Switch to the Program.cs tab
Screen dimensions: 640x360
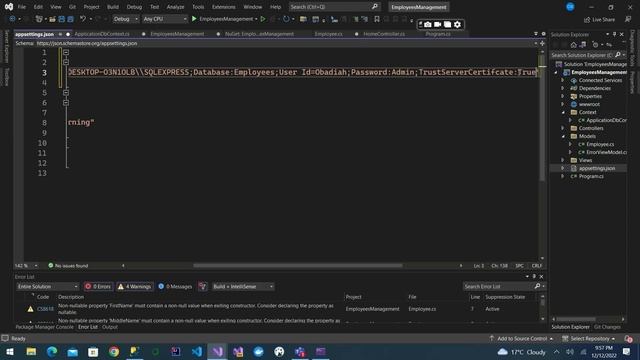[x=438, y=34]
